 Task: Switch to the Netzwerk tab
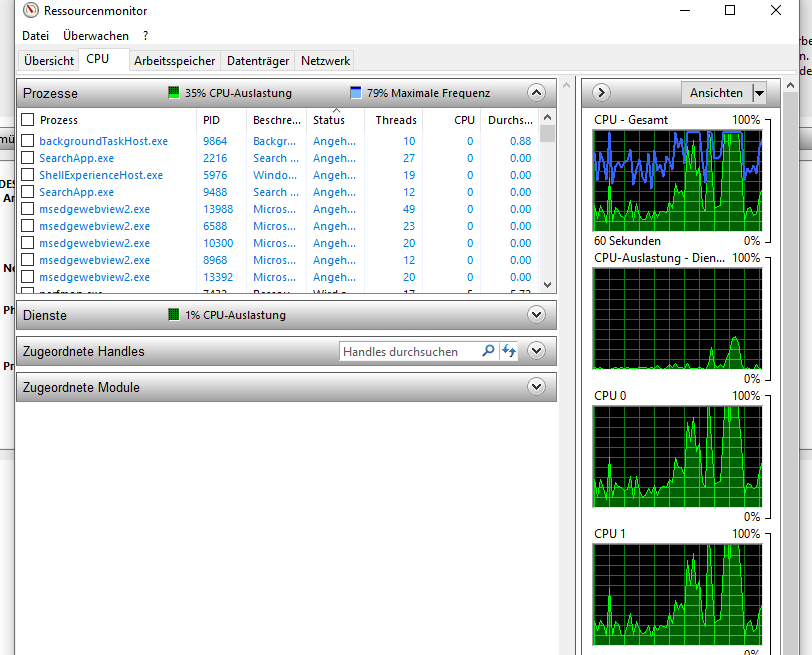[325, 61]
